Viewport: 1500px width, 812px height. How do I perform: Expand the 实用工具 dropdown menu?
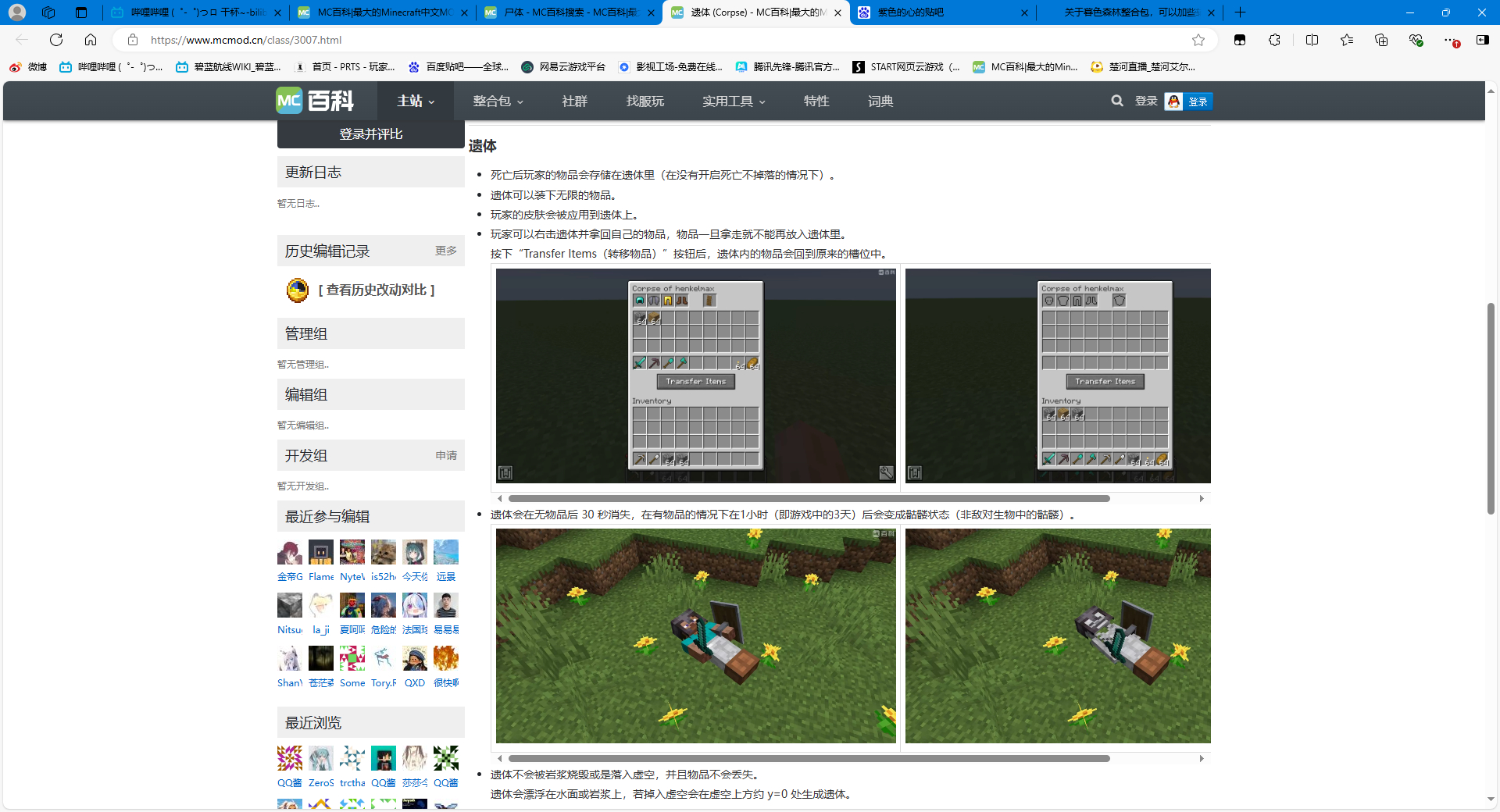(x=734, y=101)
